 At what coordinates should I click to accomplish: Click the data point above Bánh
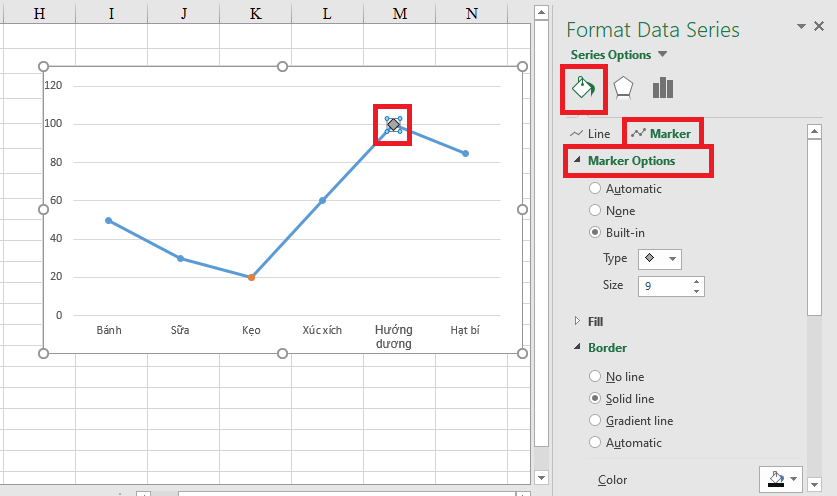[x=108, y=220]
